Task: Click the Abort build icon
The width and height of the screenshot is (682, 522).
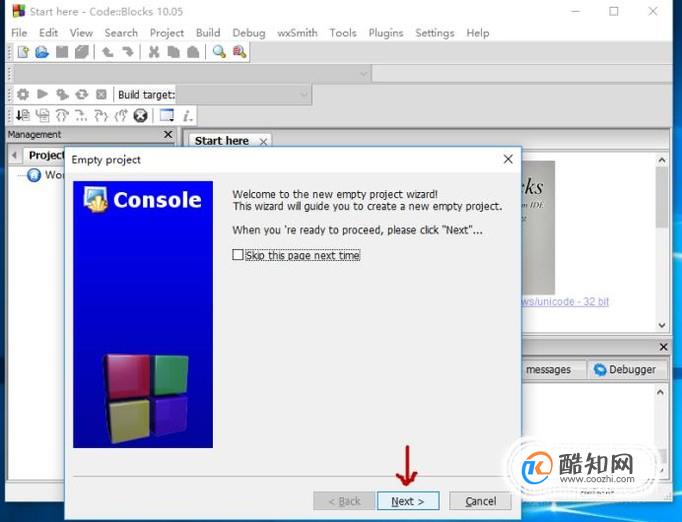Action: tap(101, 94)
